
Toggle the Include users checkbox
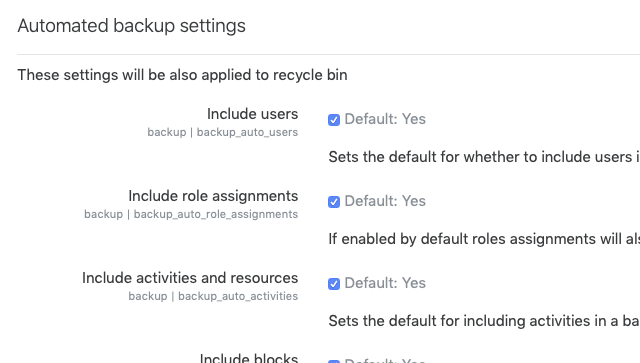(334, 120)
